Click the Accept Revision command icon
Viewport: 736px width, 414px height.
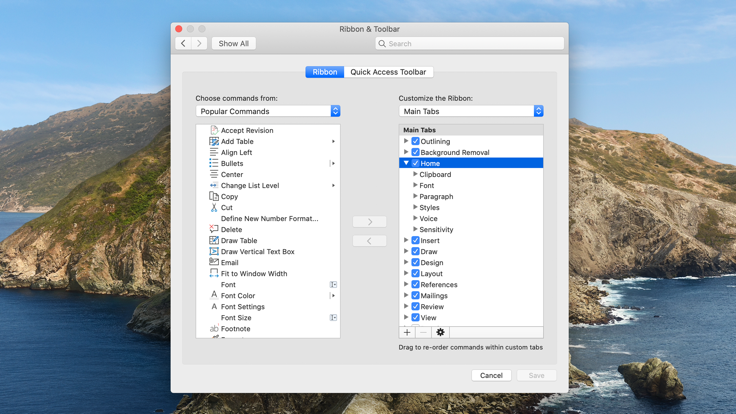click(x=214, y=130)
